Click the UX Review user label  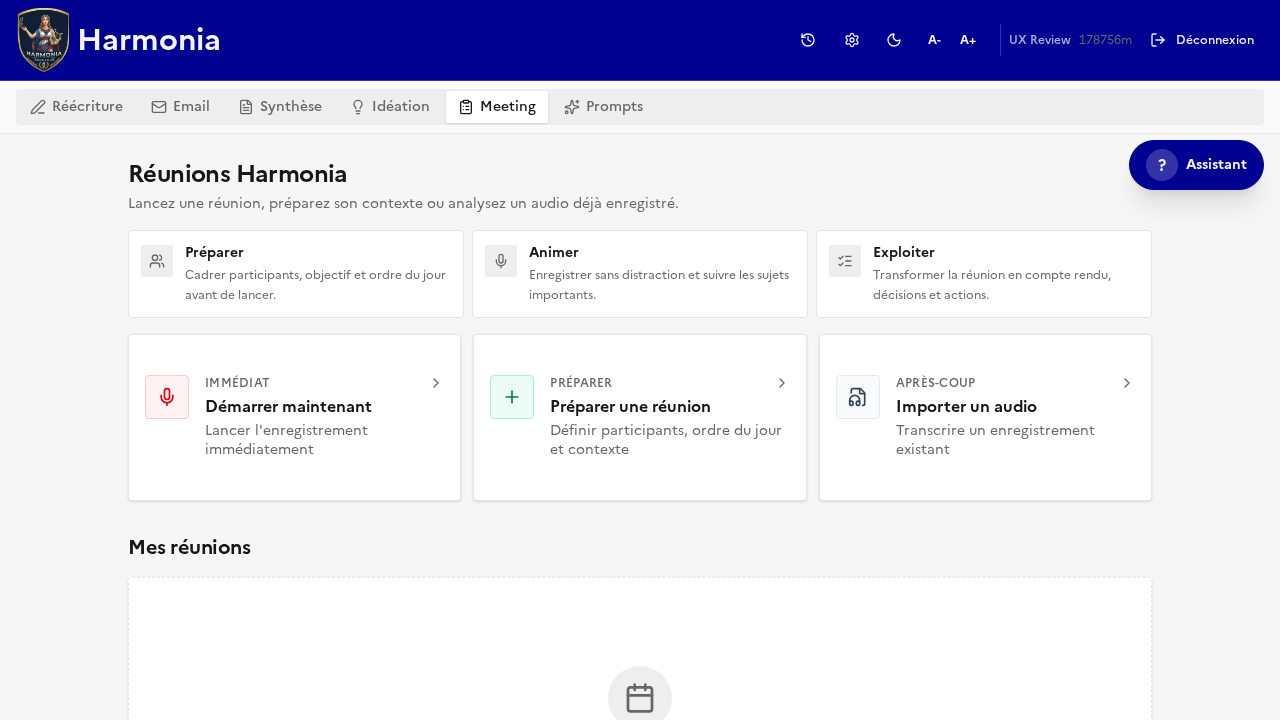click(1040, 40)
